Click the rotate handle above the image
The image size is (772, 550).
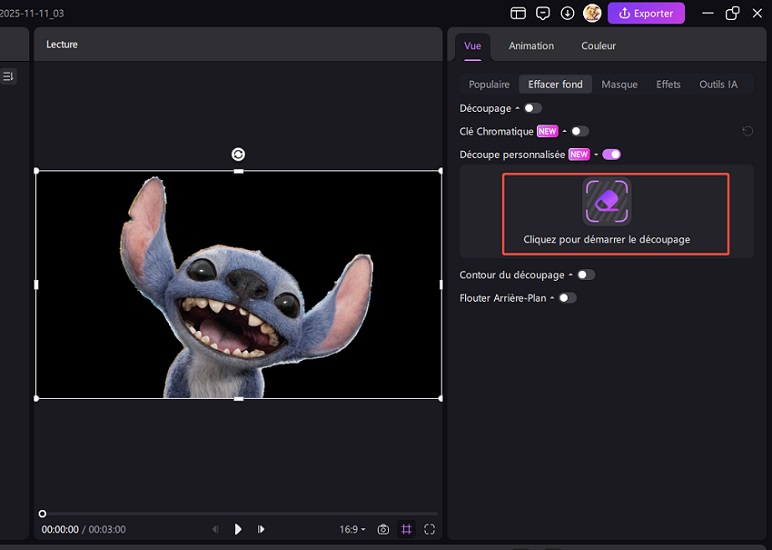(x=238, y=154)
